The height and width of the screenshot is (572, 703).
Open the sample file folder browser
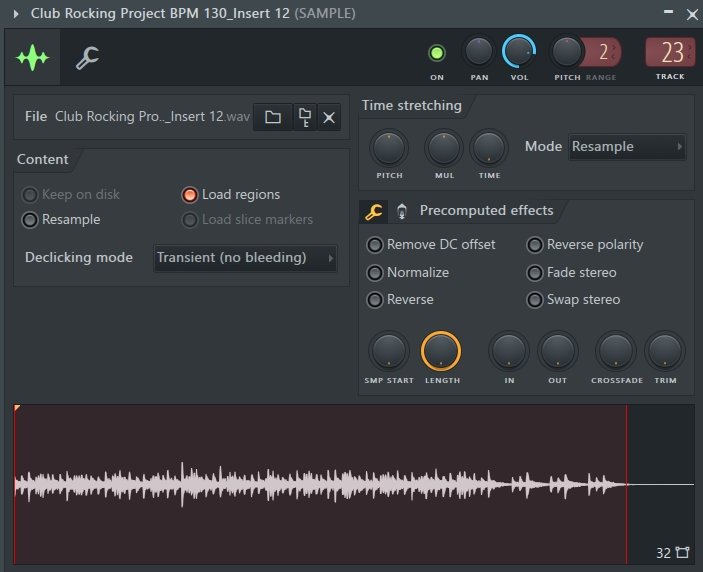pyautogui.click(x=273, y=117)
